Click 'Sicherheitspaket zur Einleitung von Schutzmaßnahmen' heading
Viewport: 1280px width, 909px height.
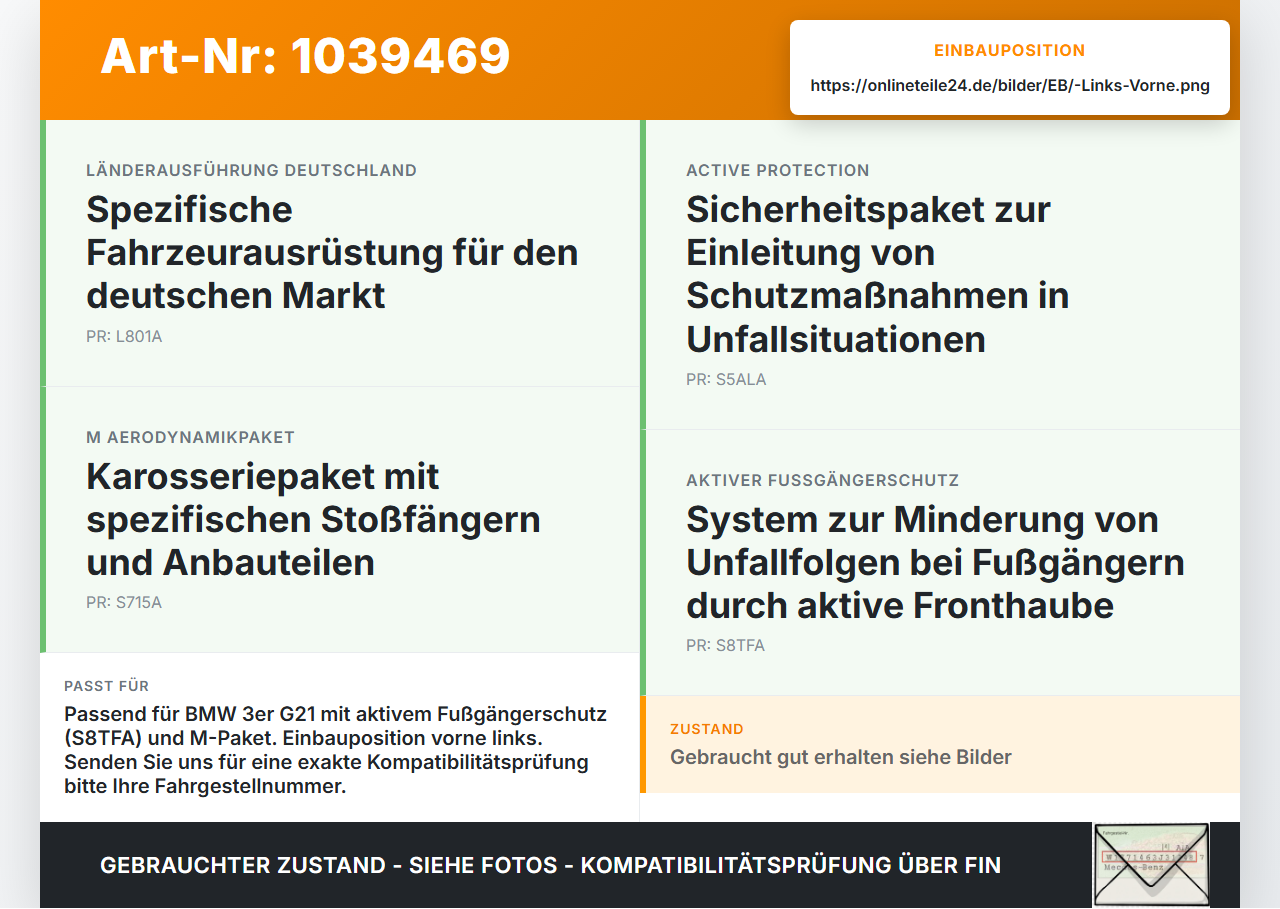(878, 274)
